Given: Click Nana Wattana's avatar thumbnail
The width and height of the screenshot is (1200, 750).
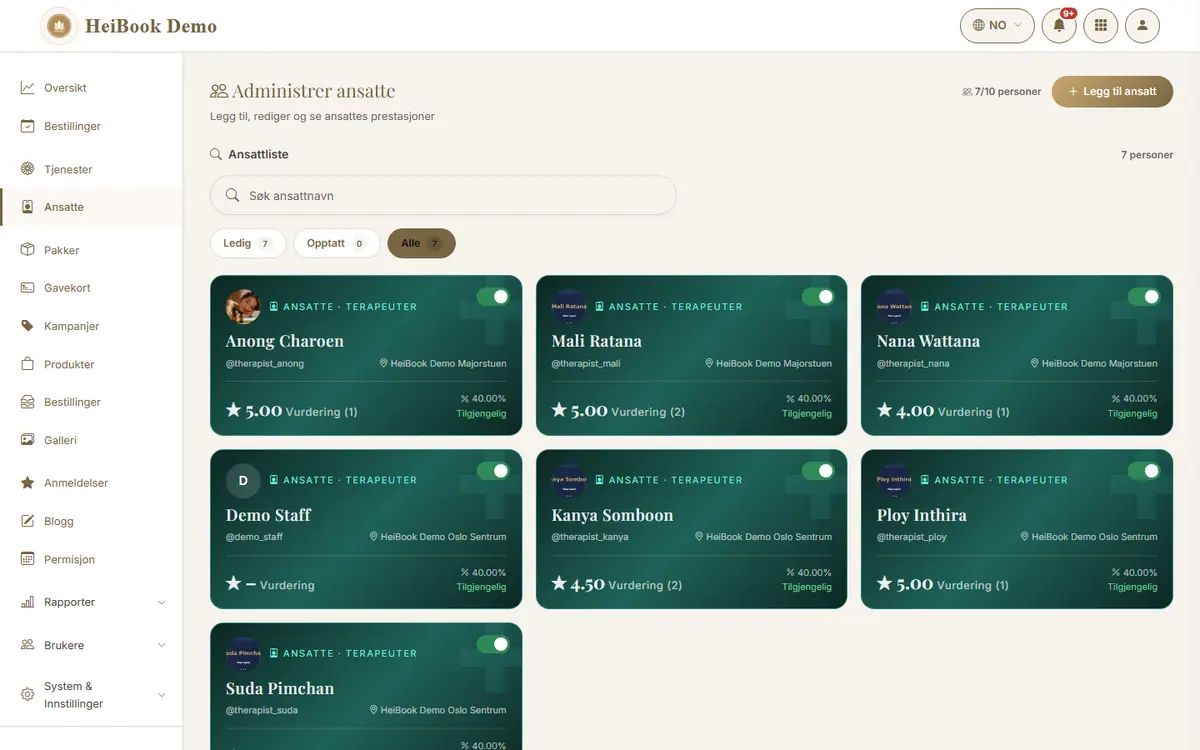Looking at the screenshot, I should [894, 306].
